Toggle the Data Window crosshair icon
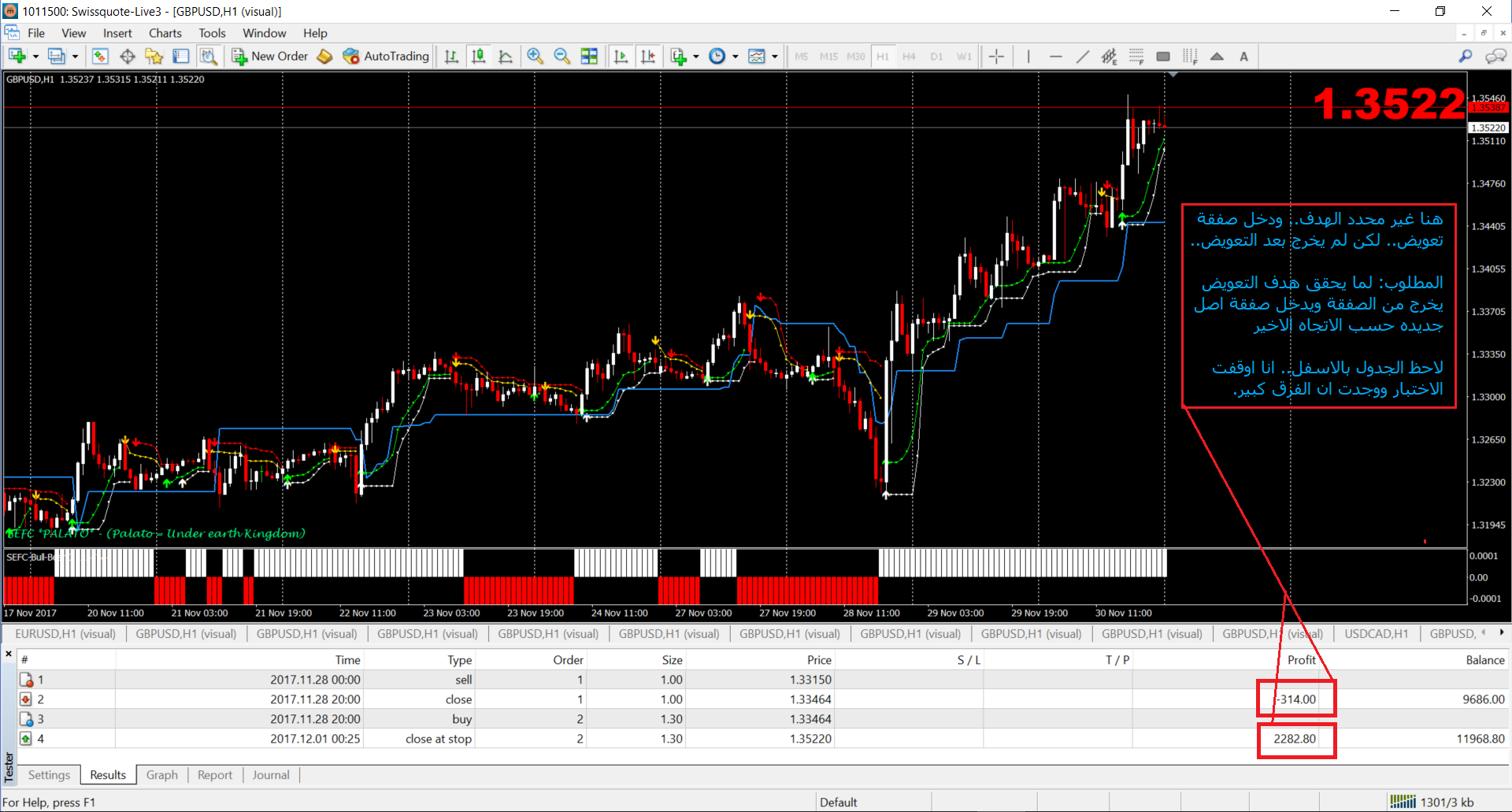The image size is (1512, 812). click(127, 56)
